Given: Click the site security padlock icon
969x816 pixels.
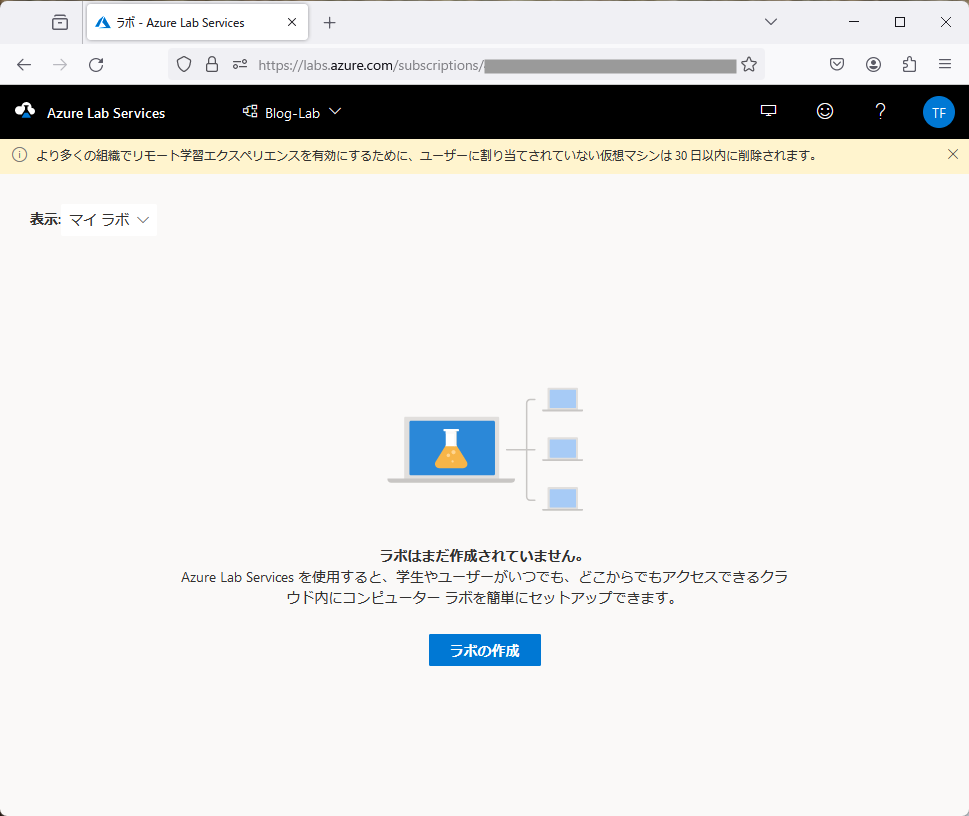Looking at the screenshot, I should click(212, 64).
